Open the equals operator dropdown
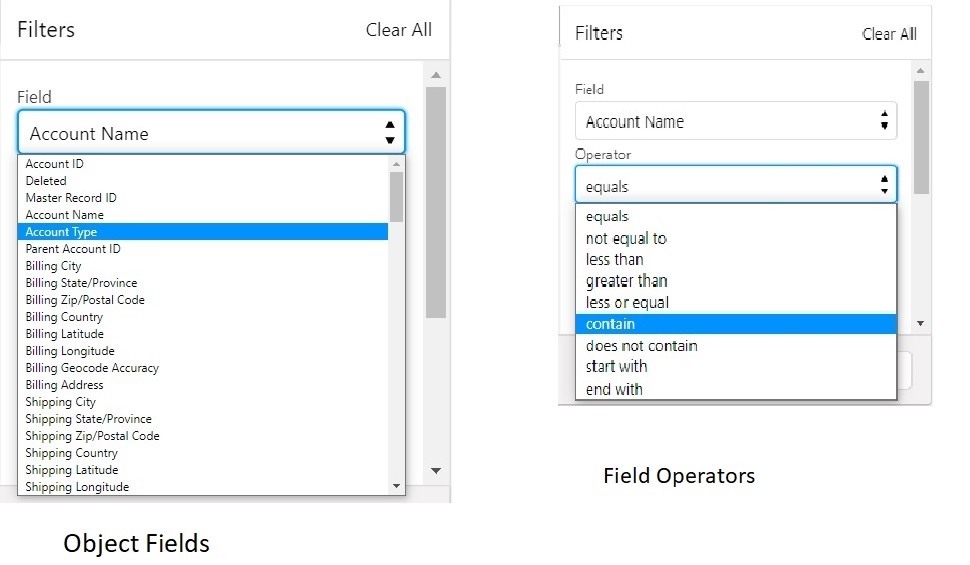The height and width of the screenshot is (565, 970). (736, 184)
